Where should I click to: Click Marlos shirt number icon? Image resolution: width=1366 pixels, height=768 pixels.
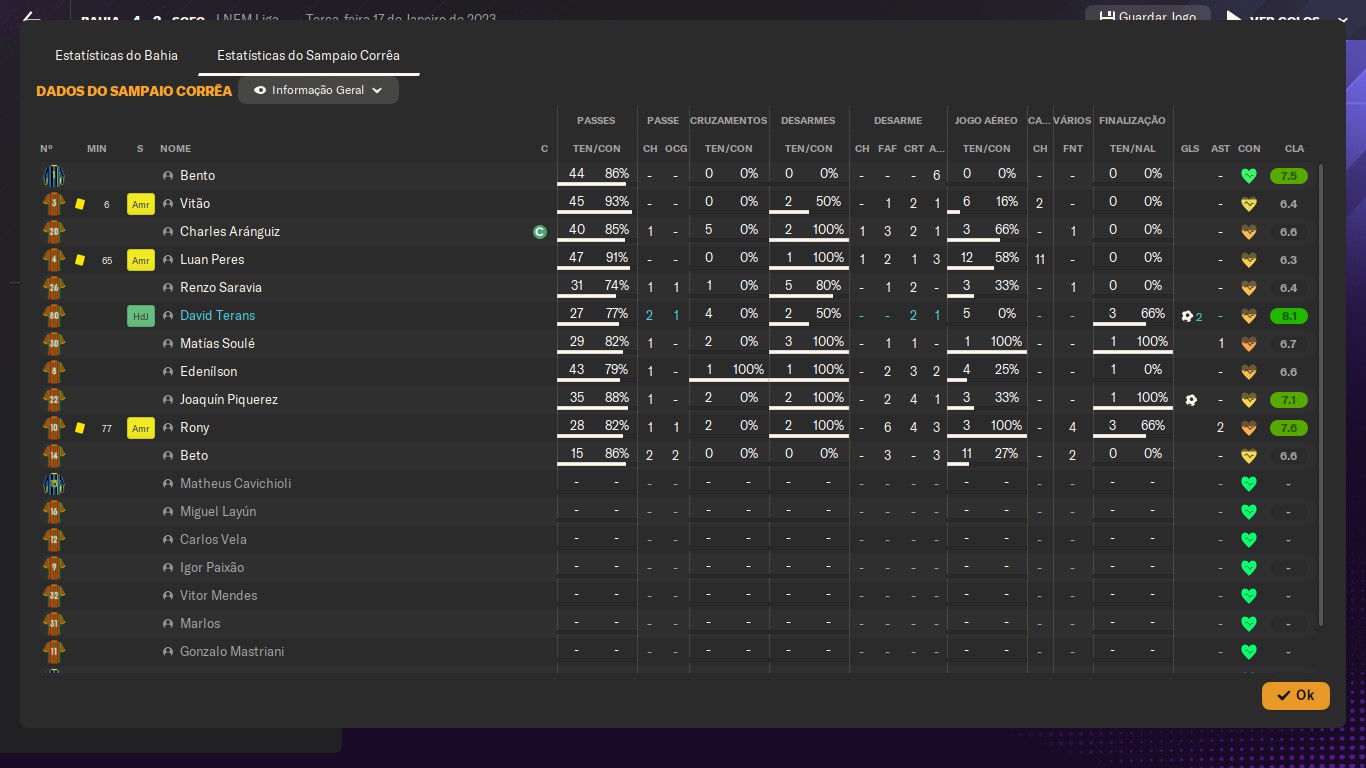[54, 624]
